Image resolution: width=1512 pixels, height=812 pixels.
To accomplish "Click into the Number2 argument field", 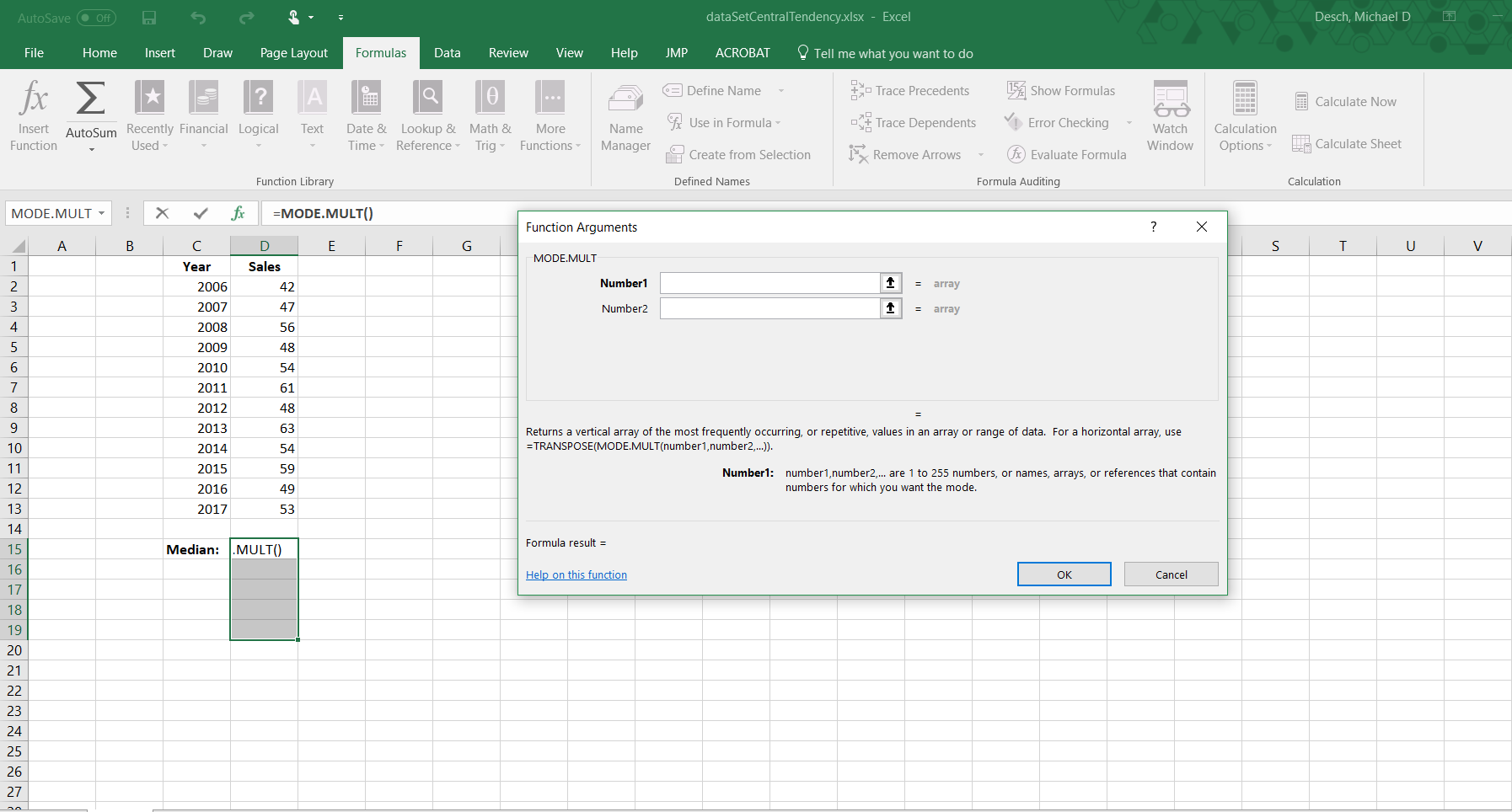I will (x=769, y=309).
